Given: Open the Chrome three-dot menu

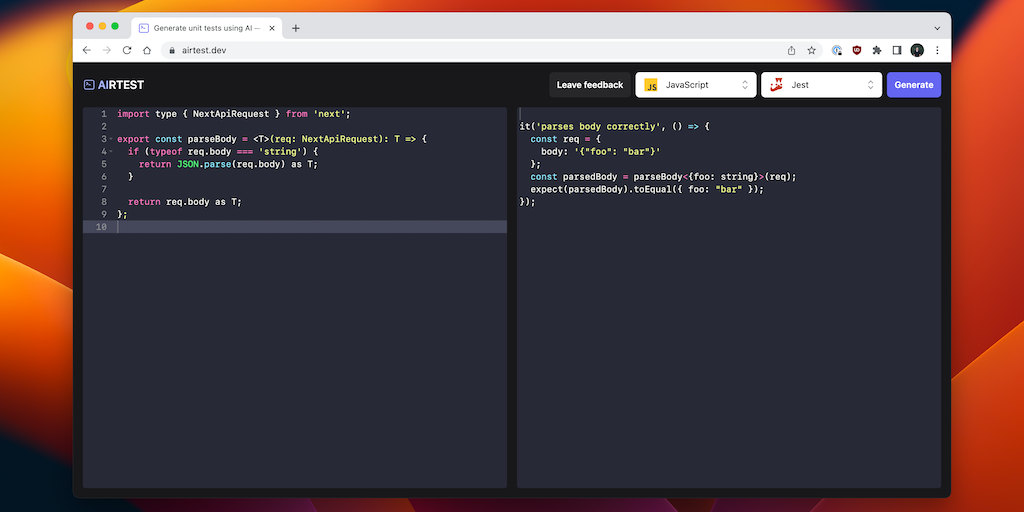Looking at the screenshot, I should [x=937, y=50].
